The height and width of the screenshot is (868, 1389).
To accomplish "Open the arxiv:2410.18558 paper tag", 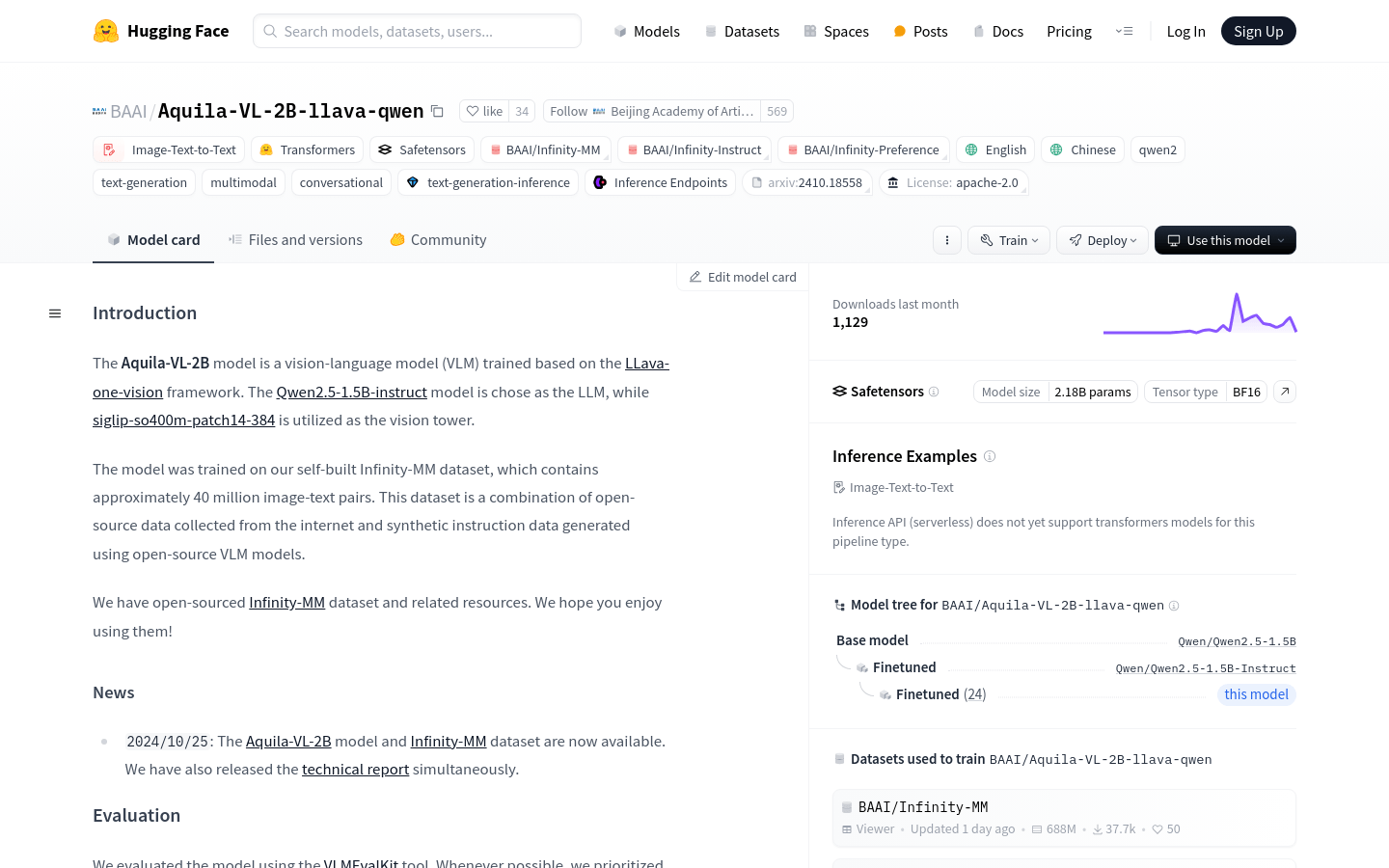I will tap(807, 182).
